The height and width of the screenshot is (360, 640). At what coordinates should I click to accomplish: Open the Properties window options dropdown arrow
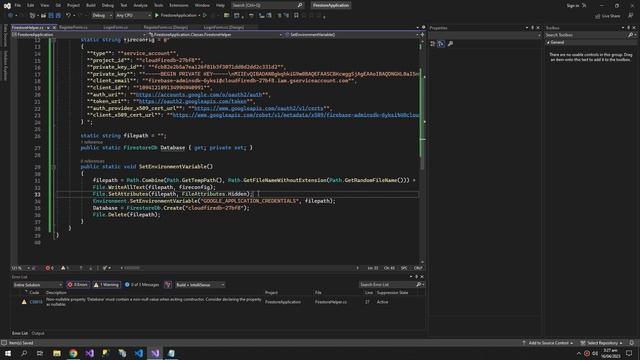(x=527, y=28)
